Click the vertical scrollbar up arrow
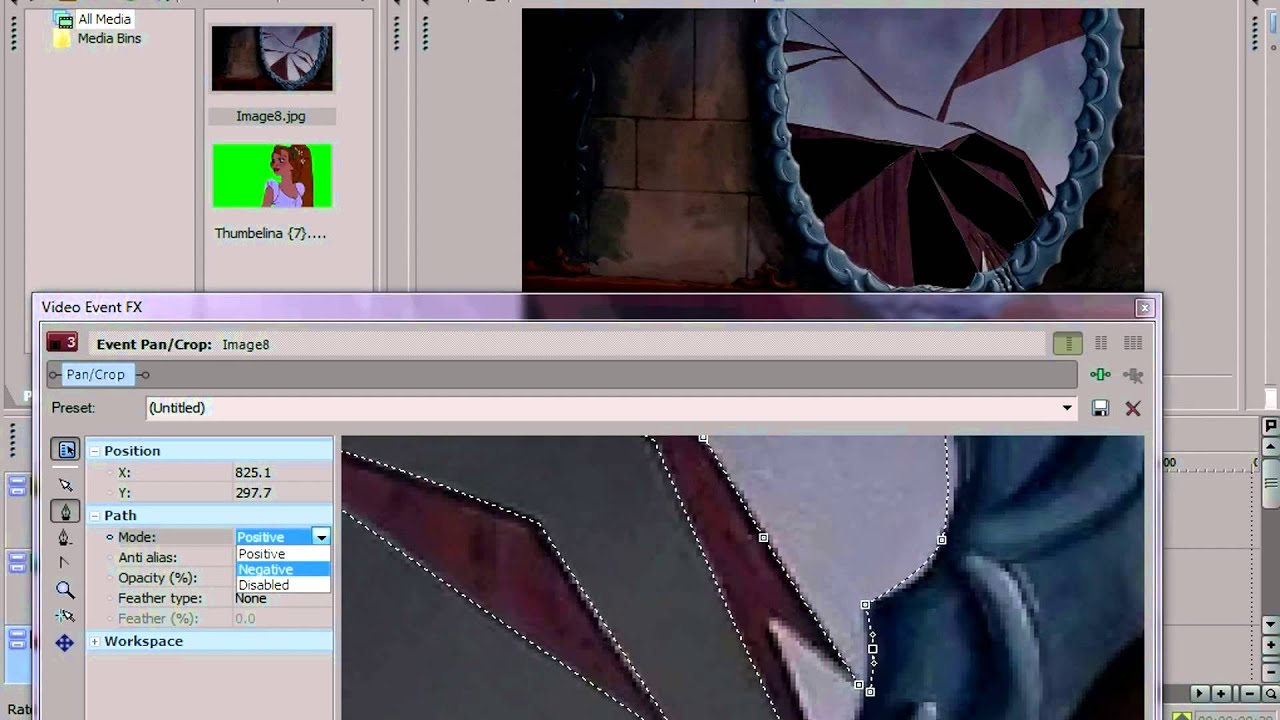This screenshot has height=720, width=1280. [1271, 448]
